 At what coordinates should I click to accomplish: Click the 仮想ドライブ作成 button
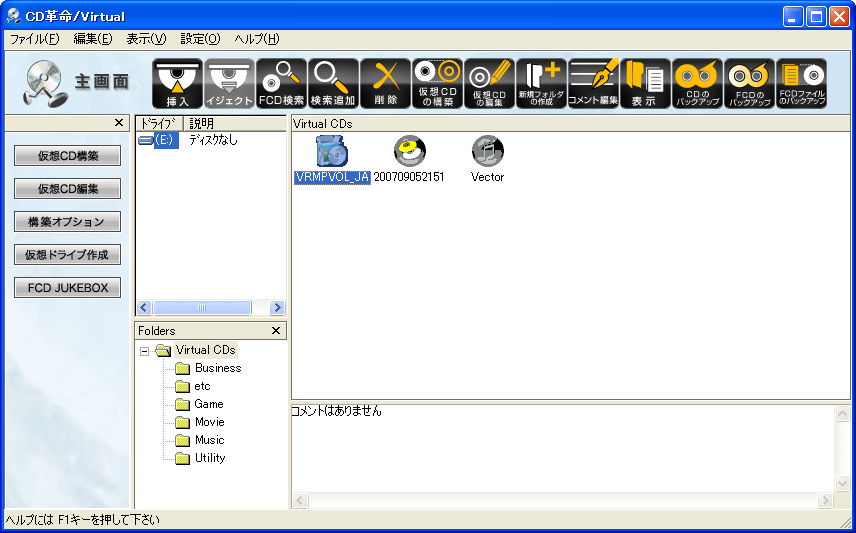(x=68, y=254)
